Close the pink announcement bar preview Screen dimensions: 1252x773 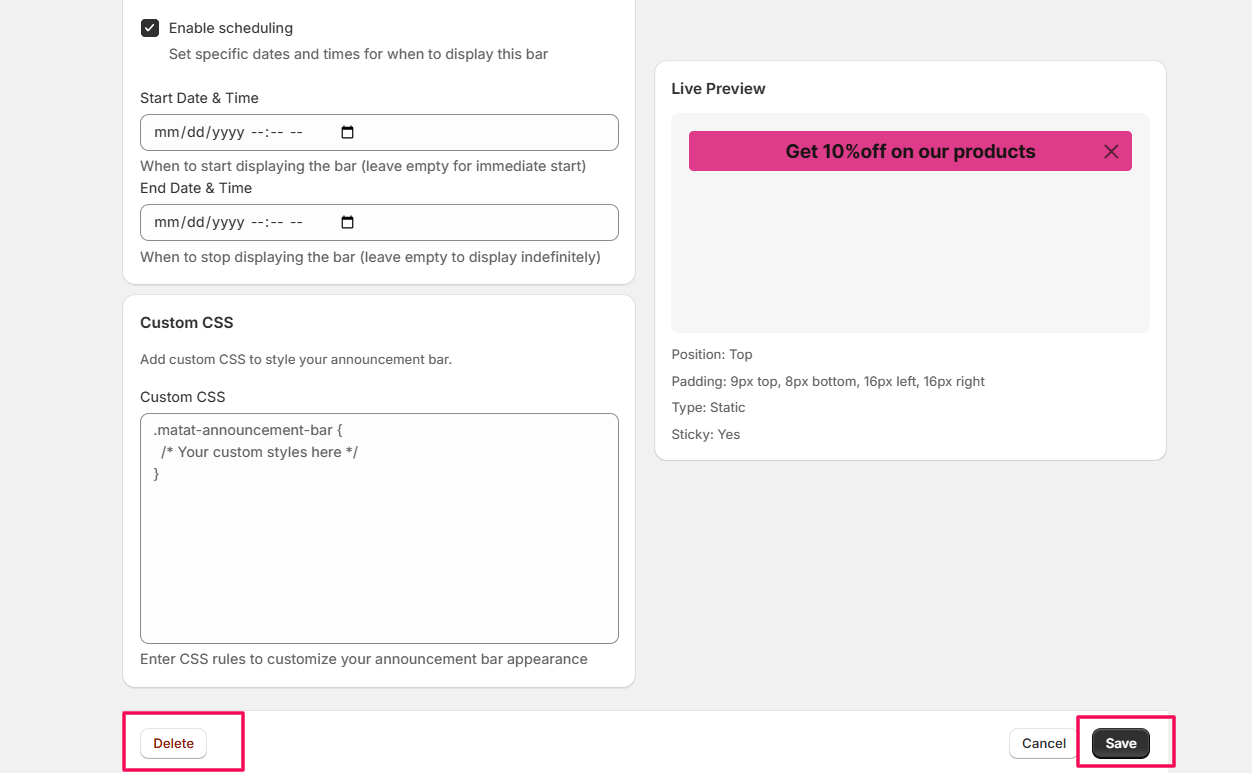click(x=1111, y=152)
